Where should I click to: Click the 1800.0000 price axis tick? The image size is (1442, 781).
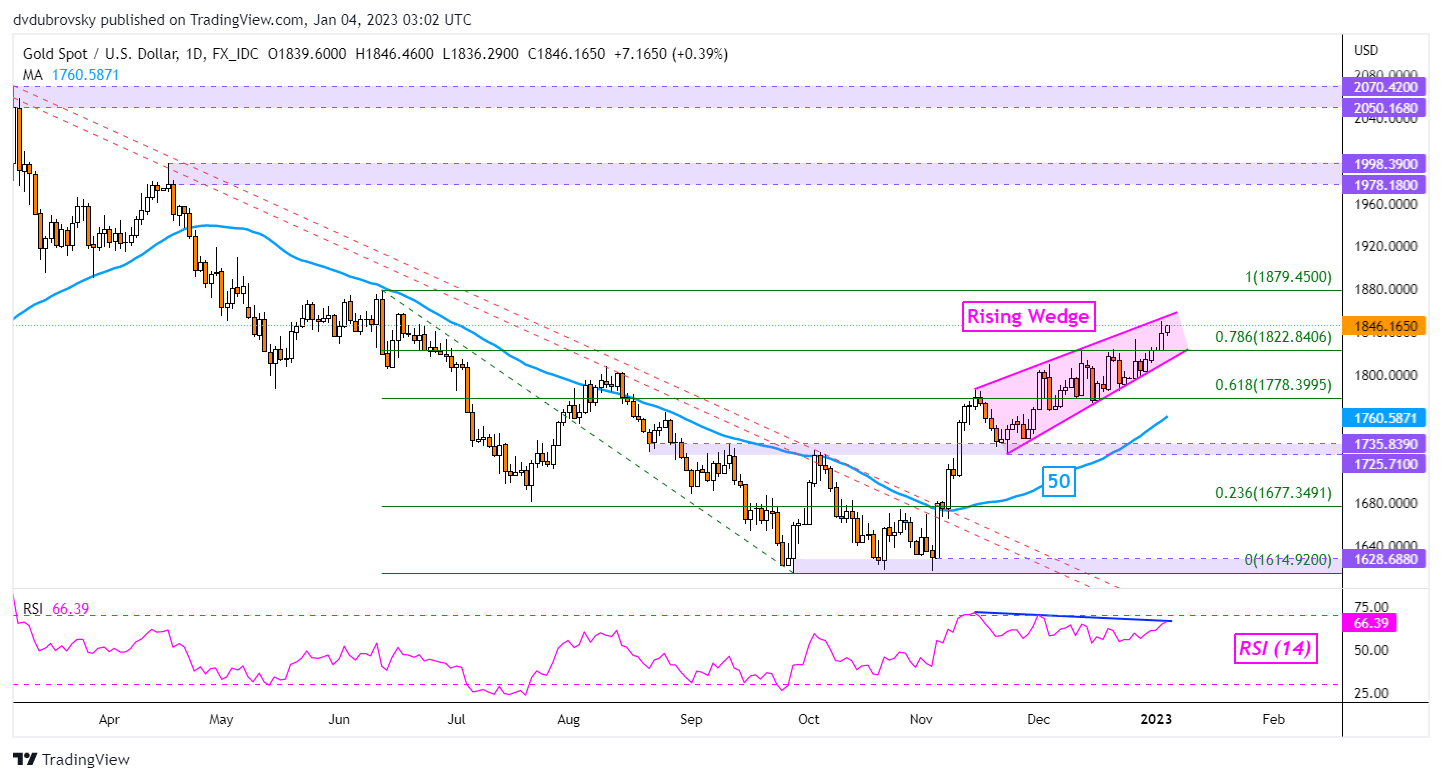[1388, 375]
